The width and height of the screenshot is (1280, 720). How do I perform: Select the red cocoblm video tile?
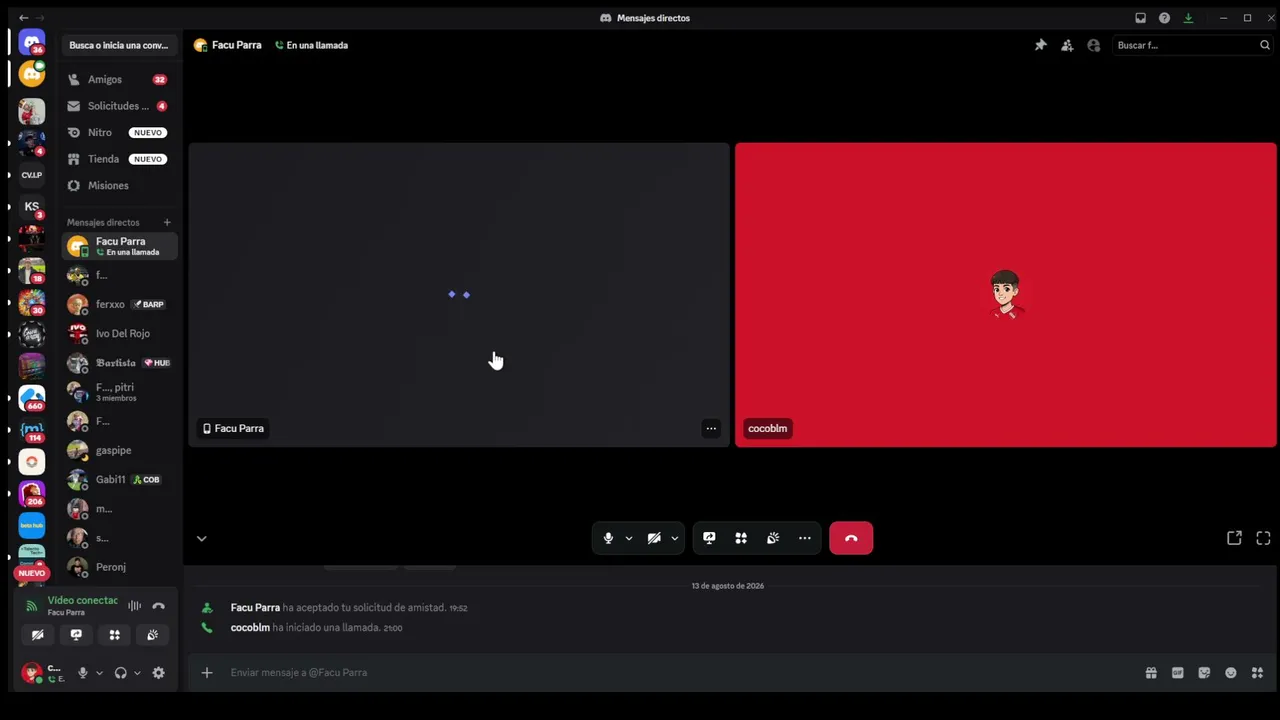pos(1005,295)
